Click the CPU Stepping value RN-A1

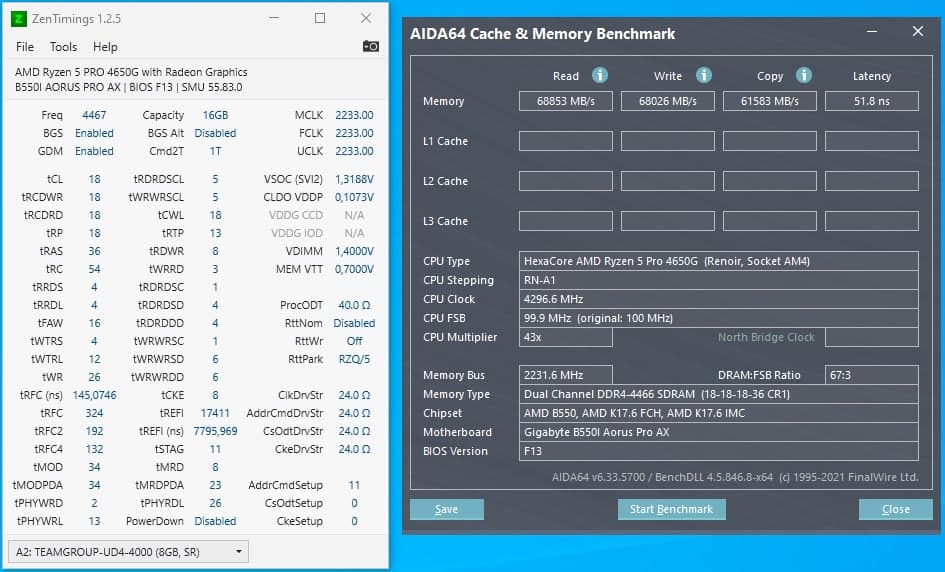(x=718, y=280)
